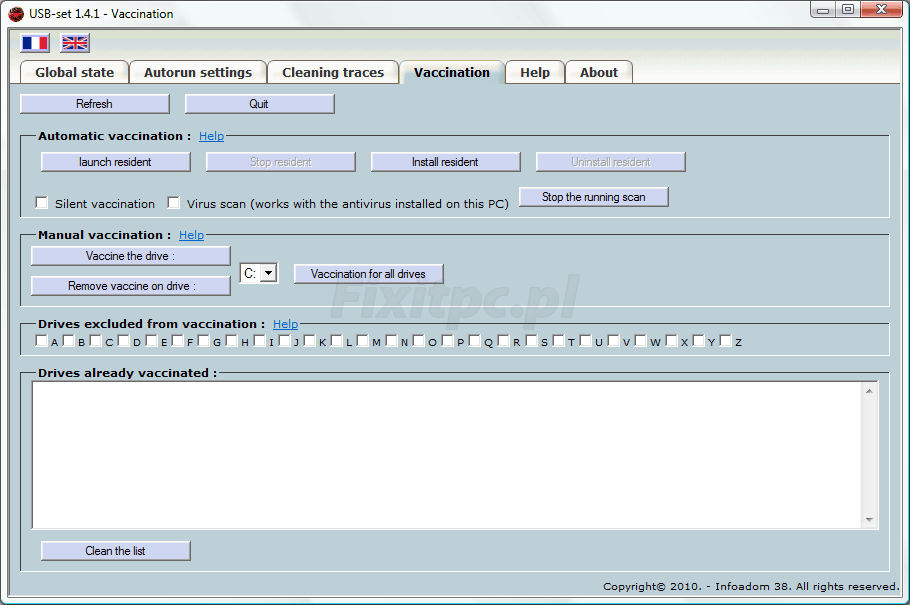The width and height of the screenshot is (910, 605).
Task: Click Clean the list button
Action: coord(115,551)
